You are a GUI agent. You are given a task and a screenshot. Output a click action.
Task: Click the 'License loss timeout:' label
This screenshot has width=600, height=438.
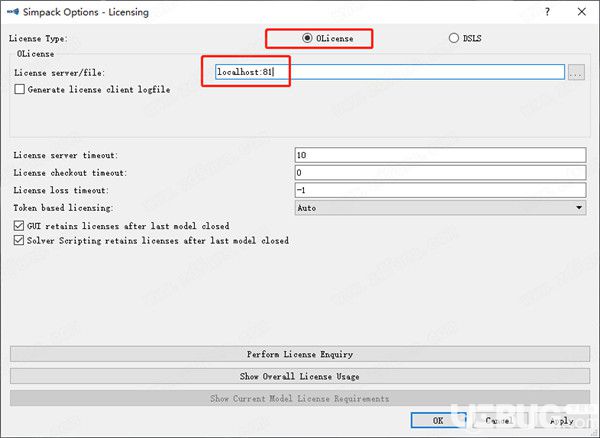click(x=61, y=191)
